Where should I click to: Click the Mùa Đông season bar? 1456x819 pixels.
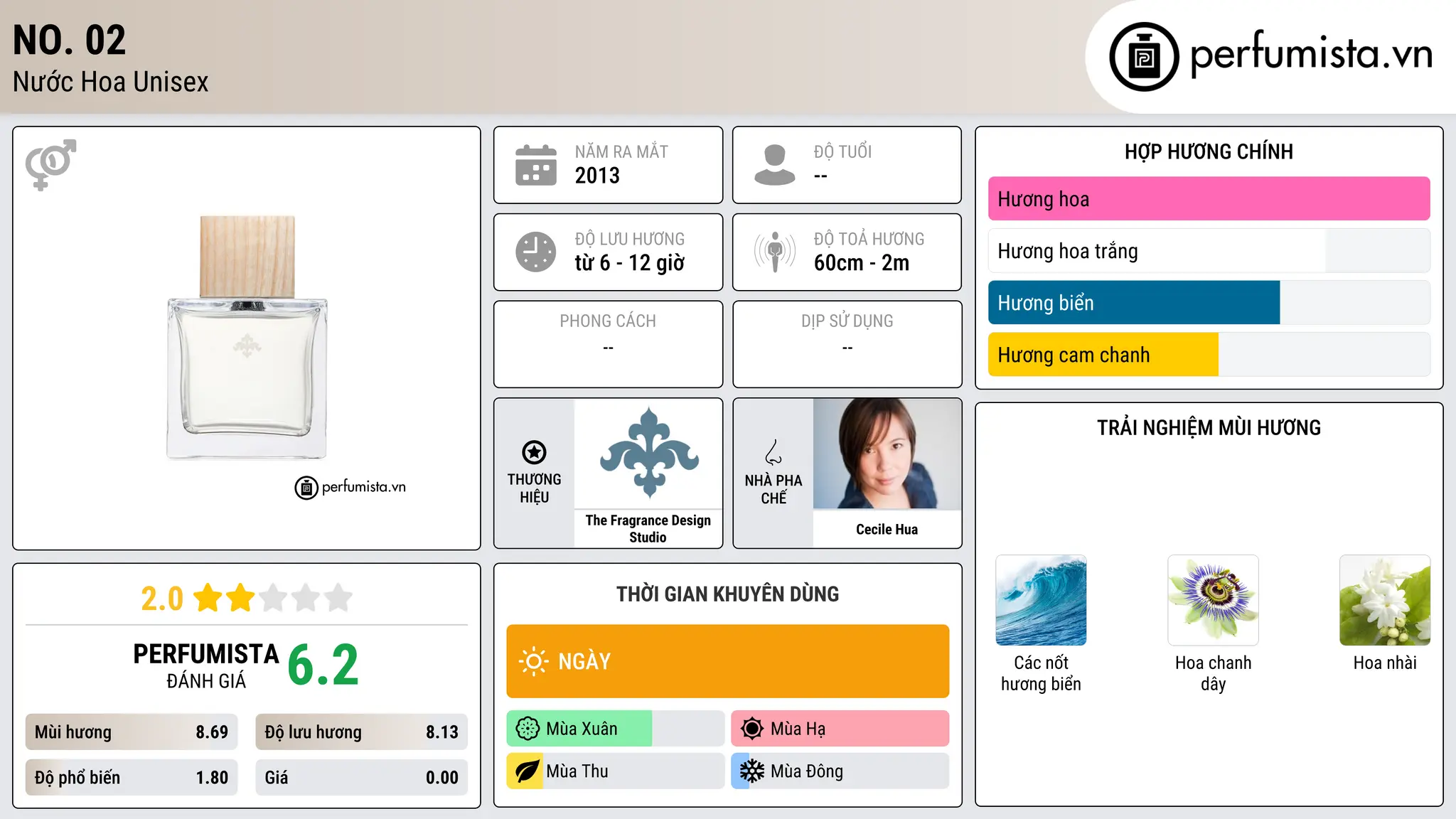pyautogui.click(x=840, y=771)
